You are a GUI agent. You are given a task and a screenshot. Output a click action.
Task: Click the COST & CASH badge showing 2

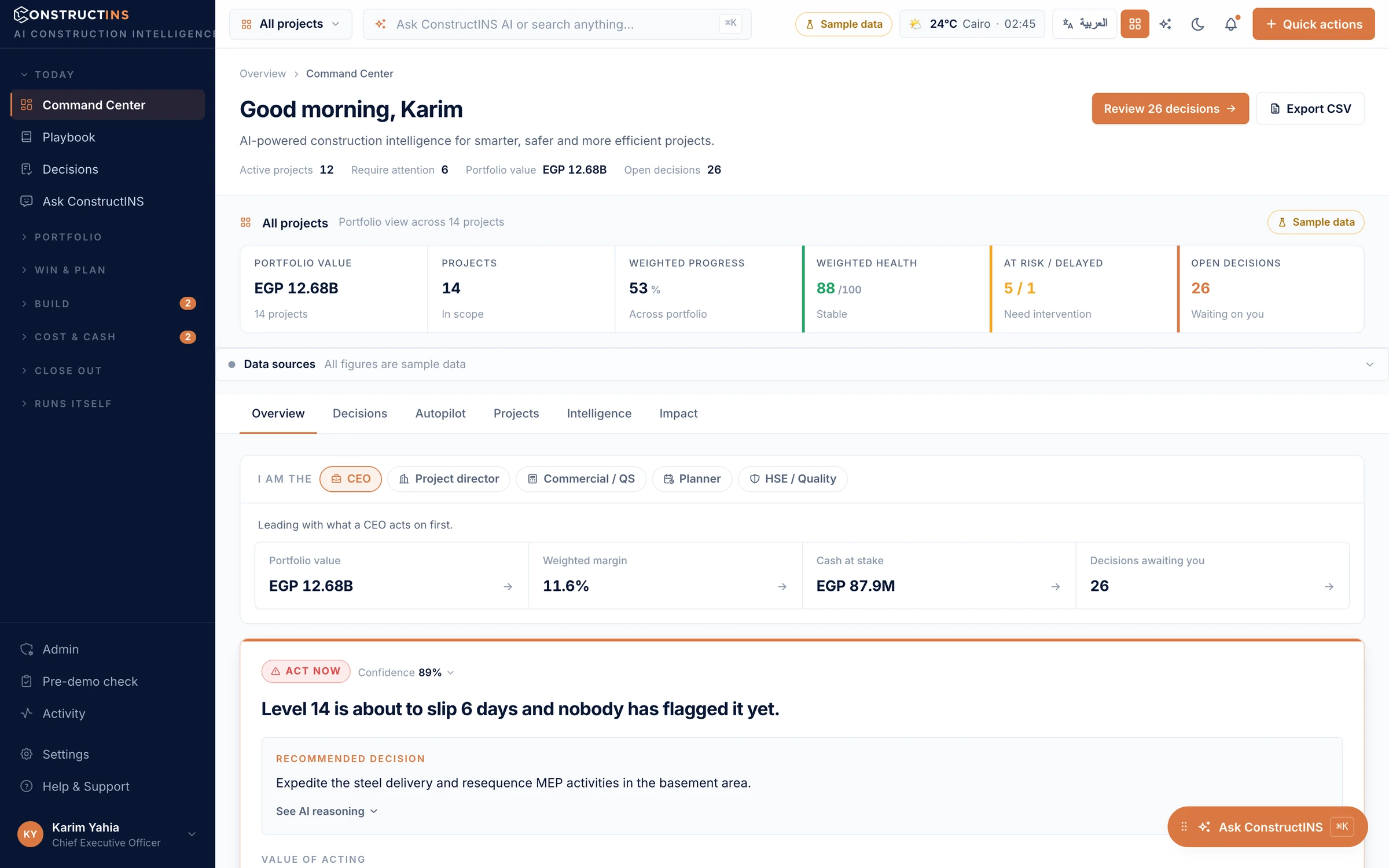click(188, 337)
